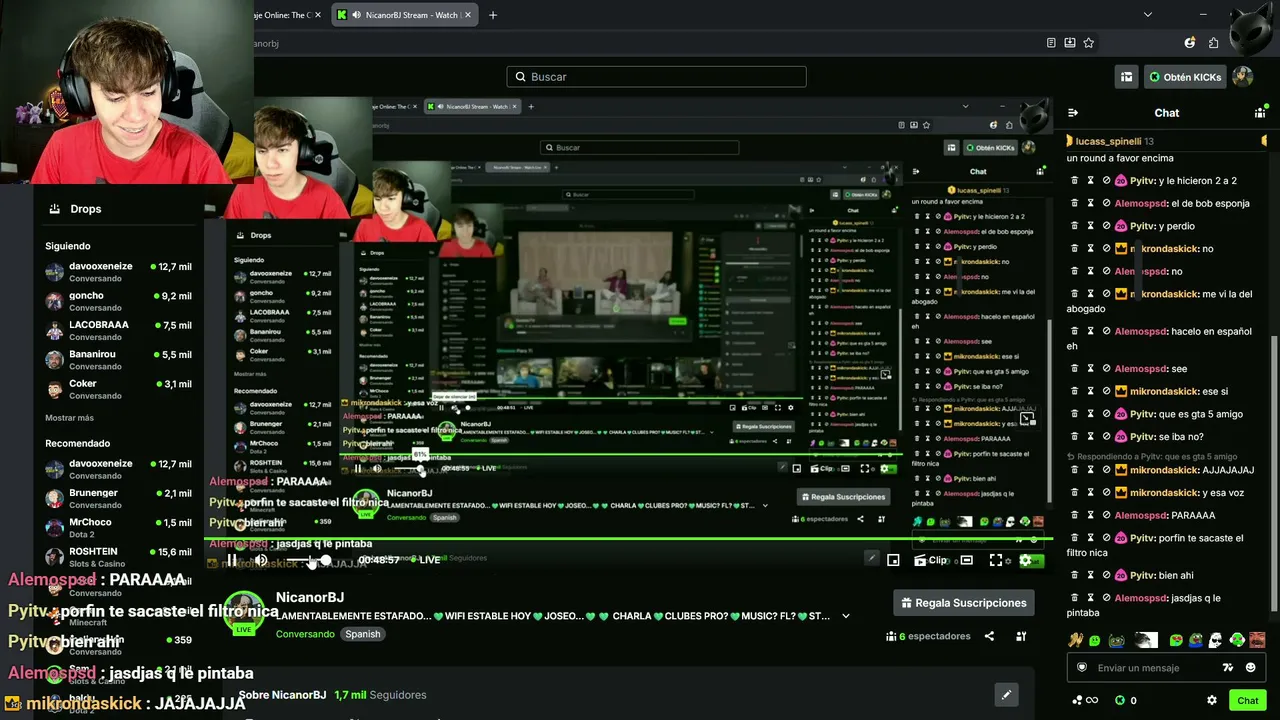Image resolution: width=1280 pixels, height=720 pixels.
Task: Open goncho channel in the sidebar
Action: coord(120,301)
